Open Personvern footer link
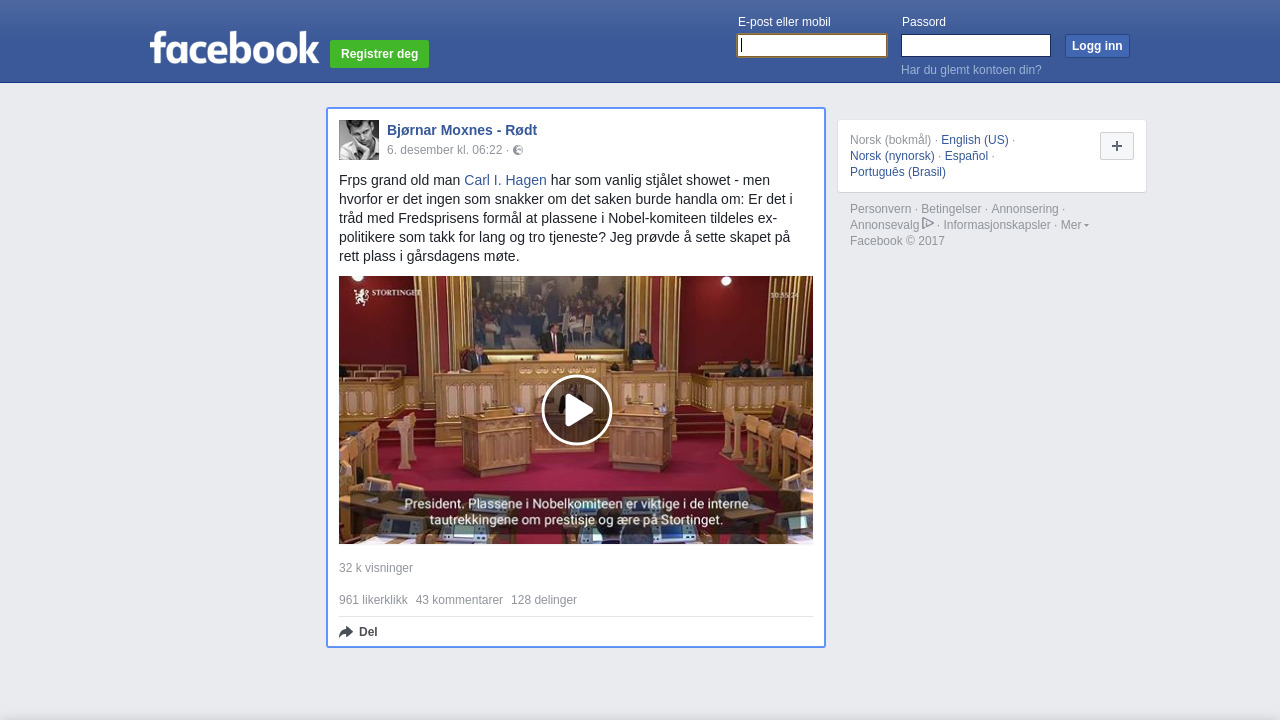The width and height of the screenshot is (1280, 720). coord(880,209)
